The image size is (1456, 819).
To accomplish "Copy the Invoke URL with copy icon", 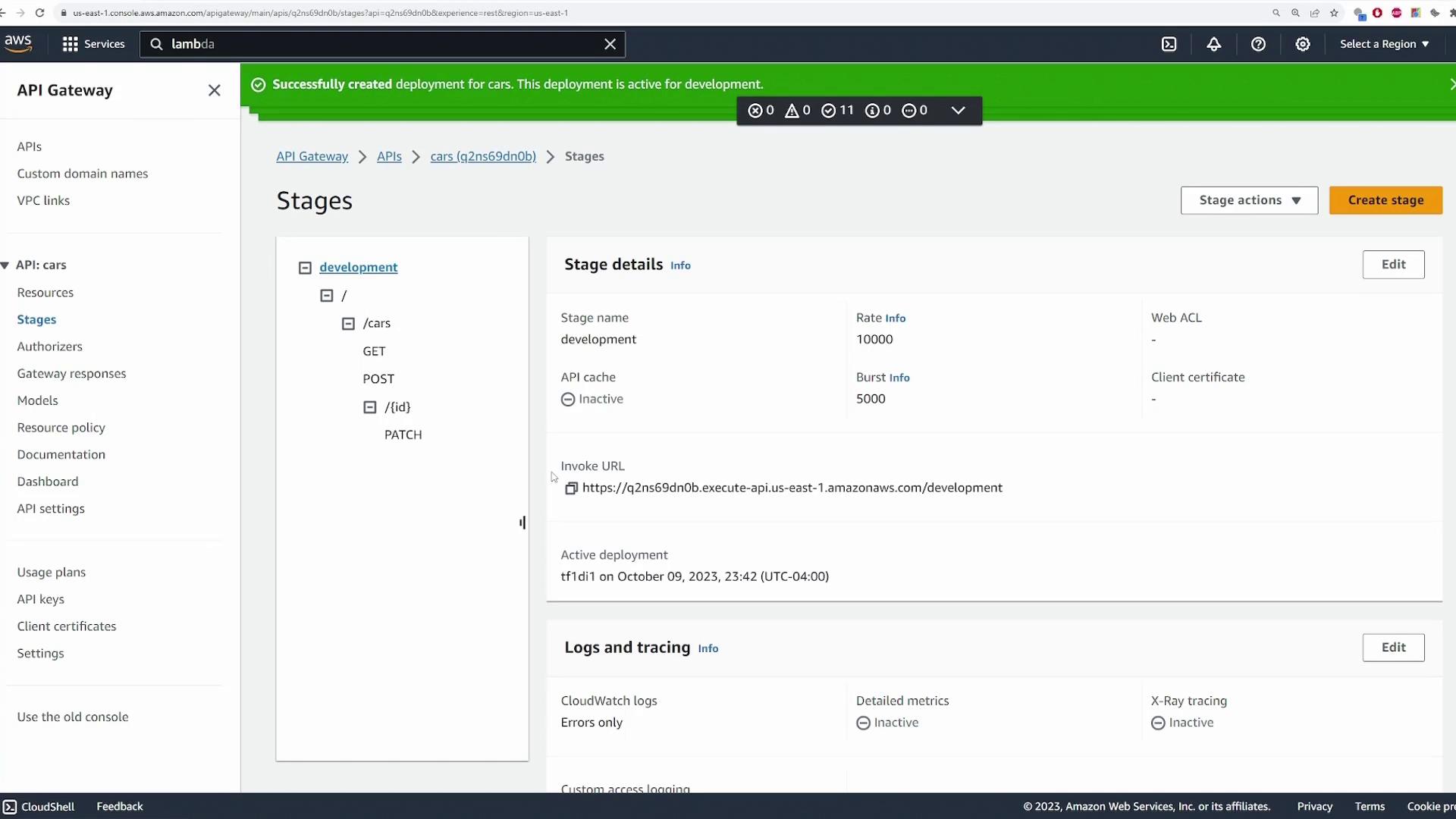I will [x=571, y=488].
